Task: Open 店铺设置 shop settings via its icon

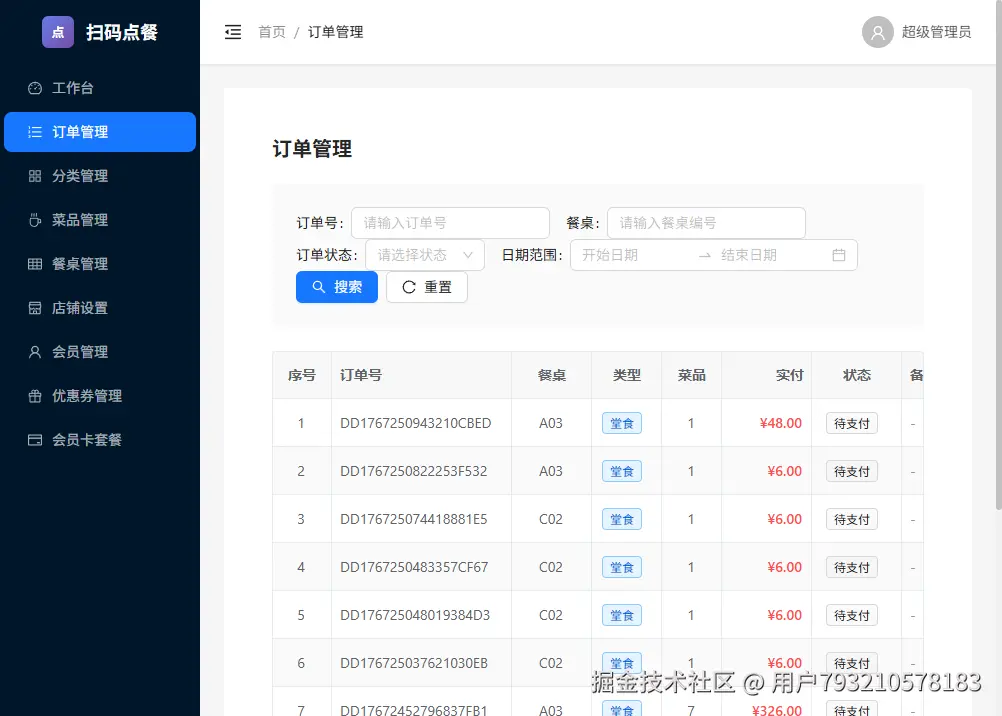Action: pos(34,308)
